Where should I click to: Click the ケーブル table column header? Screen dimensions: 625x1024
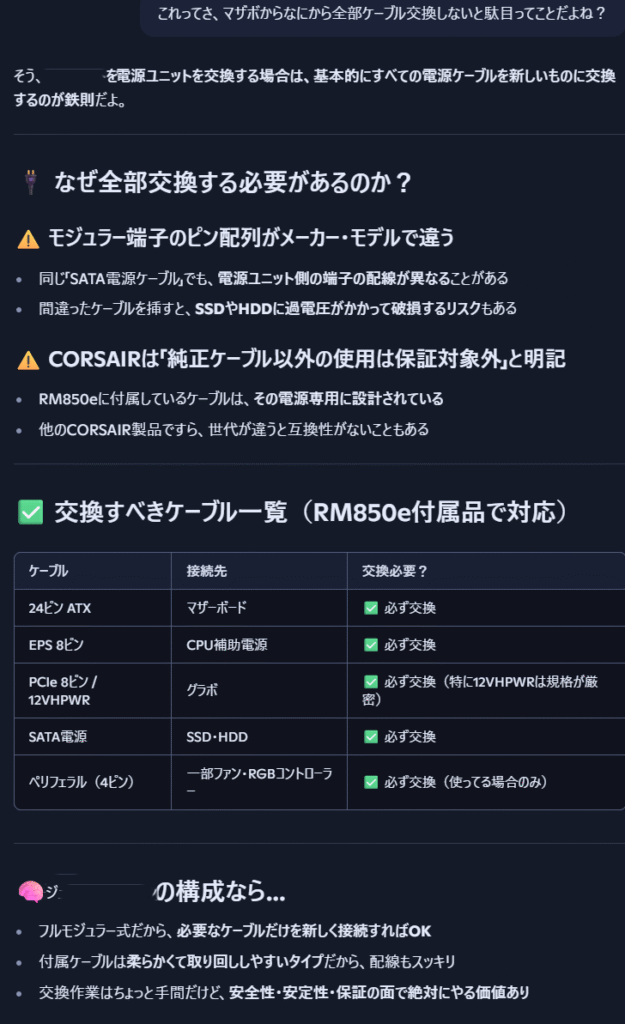point(49,571)
